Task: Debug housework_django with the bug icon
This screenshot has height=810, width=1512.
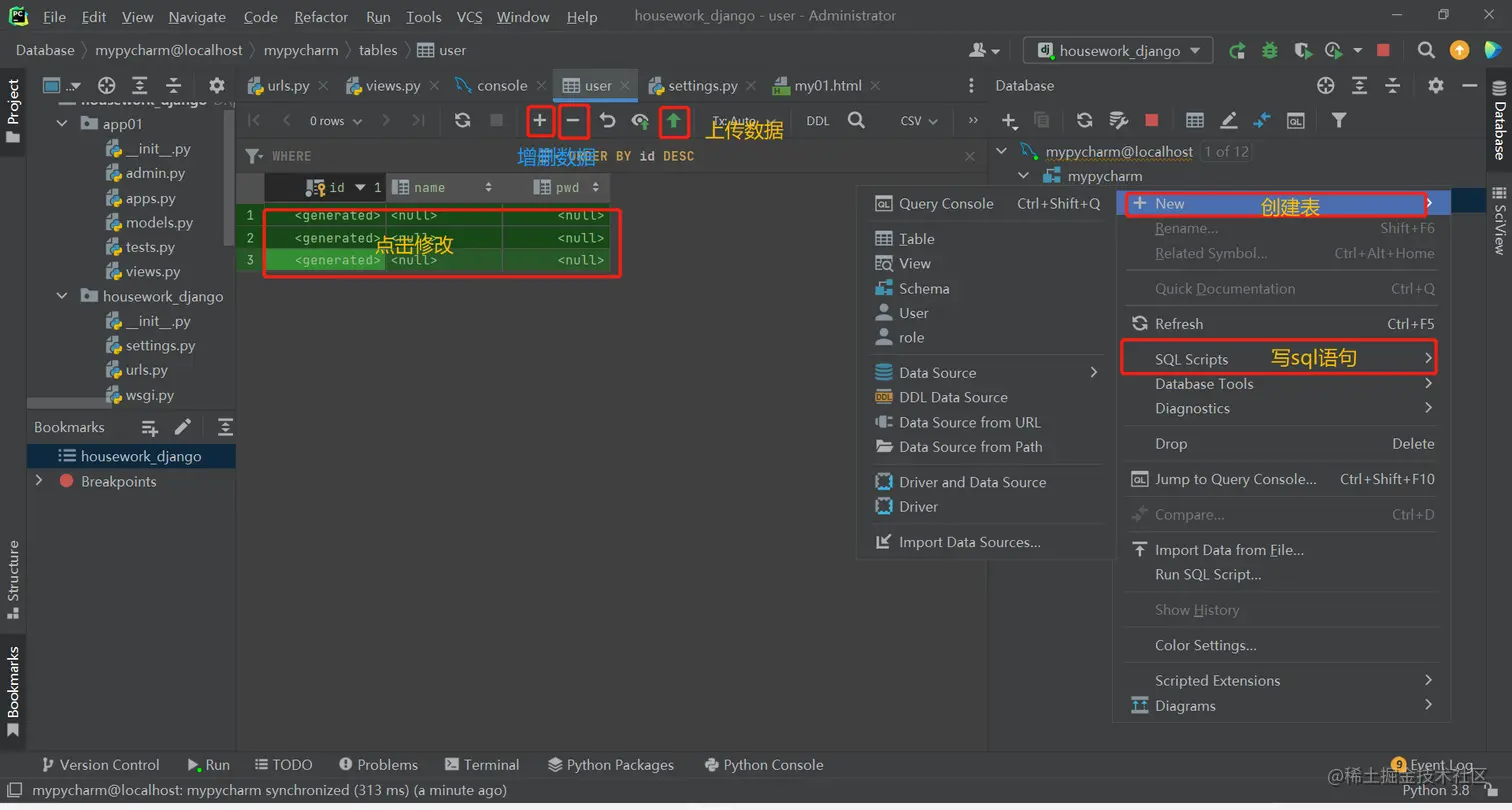Action: pos(1270,50)
